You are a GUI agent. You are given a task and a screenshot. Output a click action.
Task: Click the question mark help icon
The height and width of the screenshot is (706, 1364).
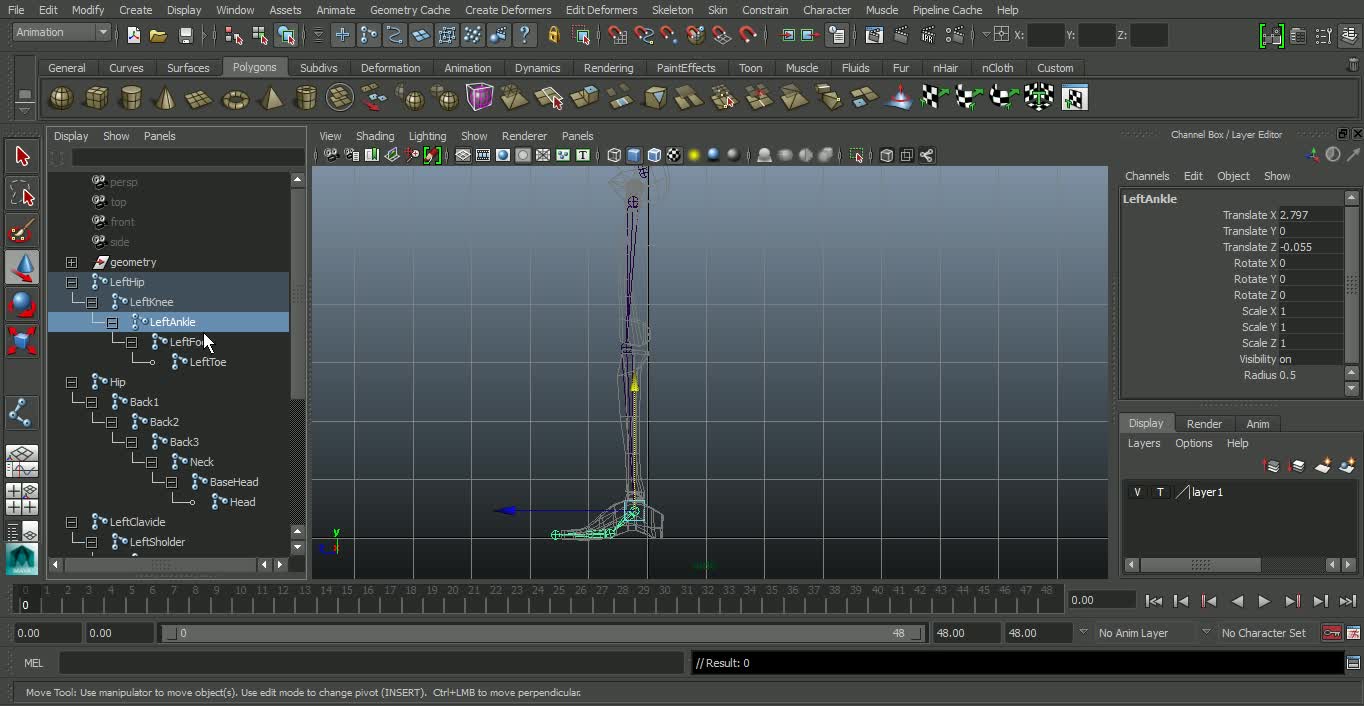(525, 35)
